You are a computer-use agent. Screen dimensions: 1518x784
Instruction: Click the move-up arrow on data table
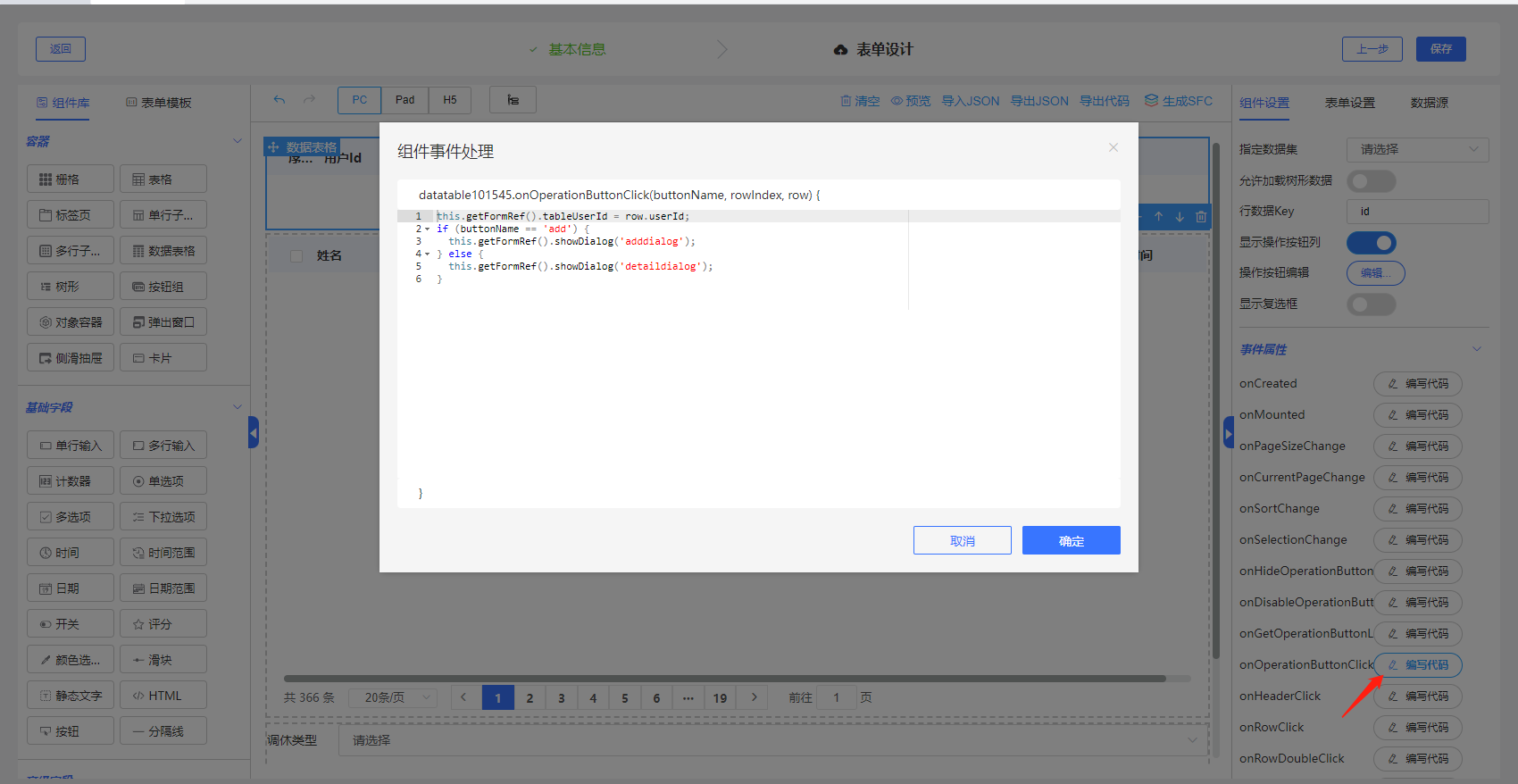click(1158, 217)
